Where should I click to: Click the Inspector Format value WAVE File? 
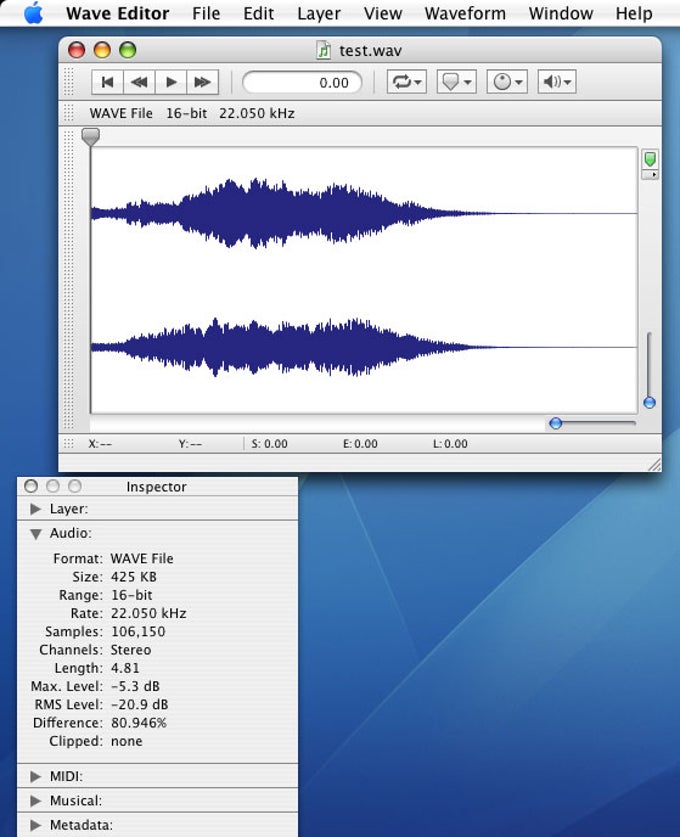click(142, 559)
